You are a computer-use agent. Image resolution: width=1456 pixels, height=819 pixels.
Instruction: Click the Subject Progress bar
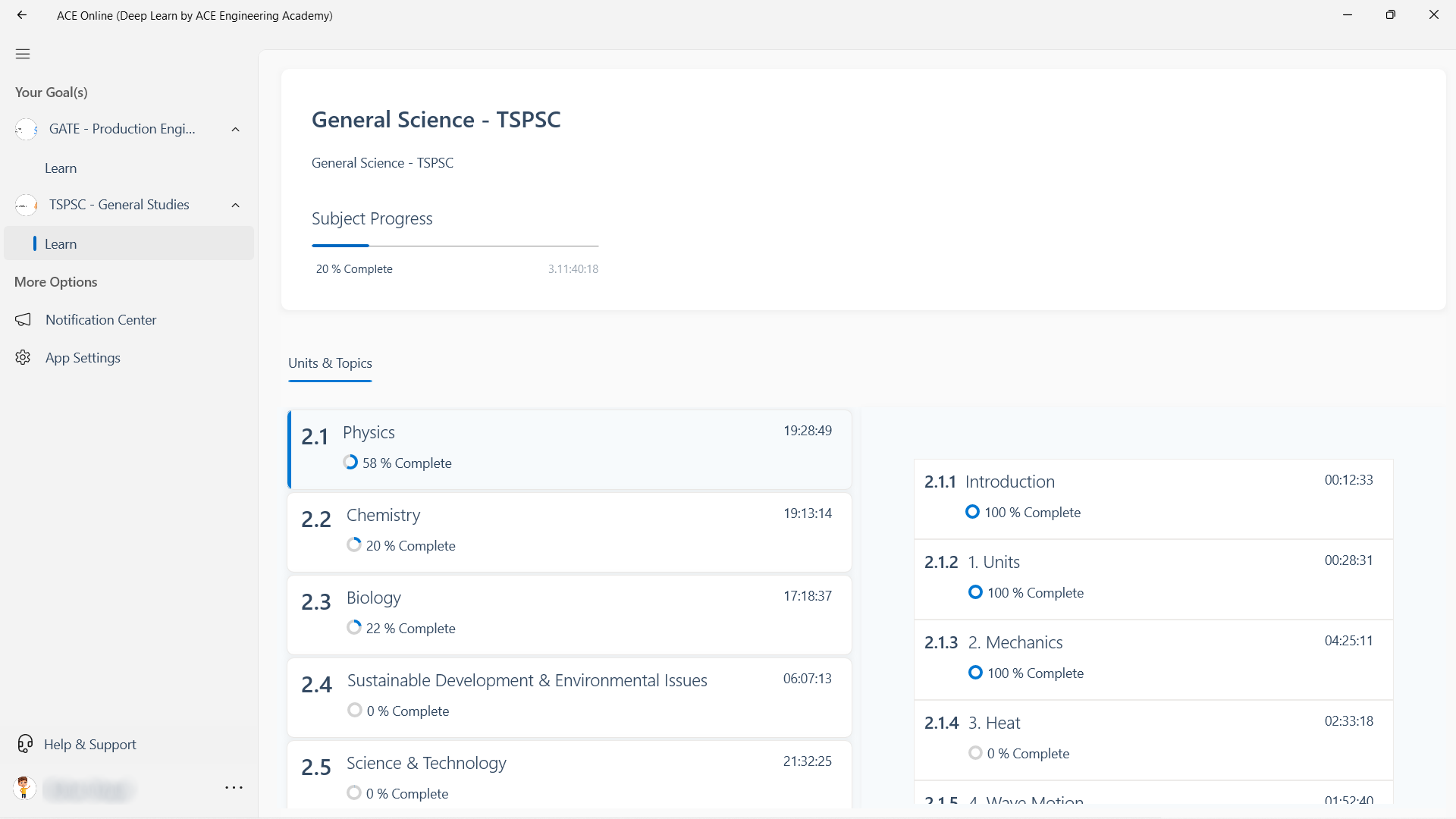point(455,246)
